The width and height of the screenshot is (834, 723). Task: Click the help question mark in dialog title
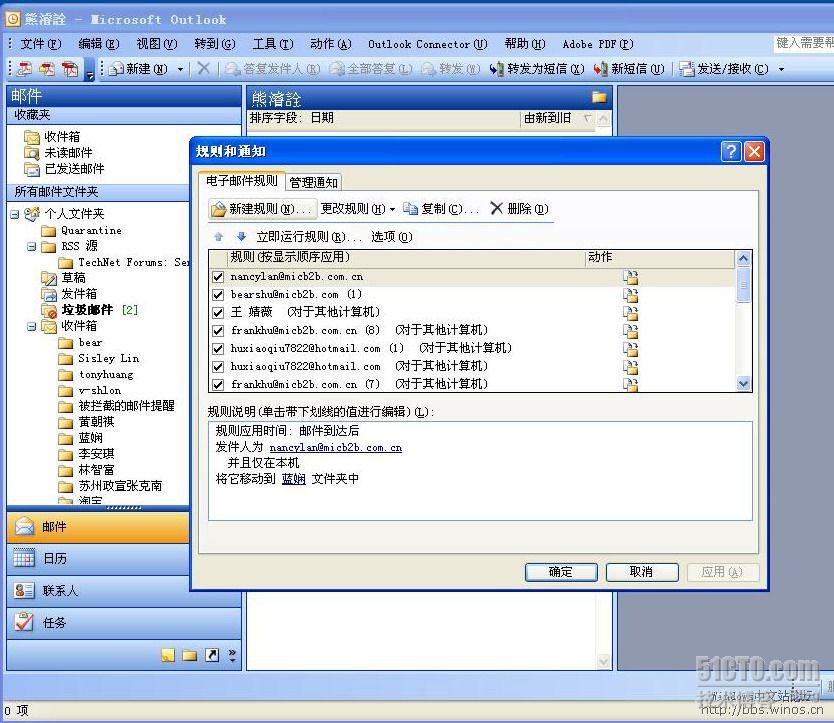click(731, 152)
